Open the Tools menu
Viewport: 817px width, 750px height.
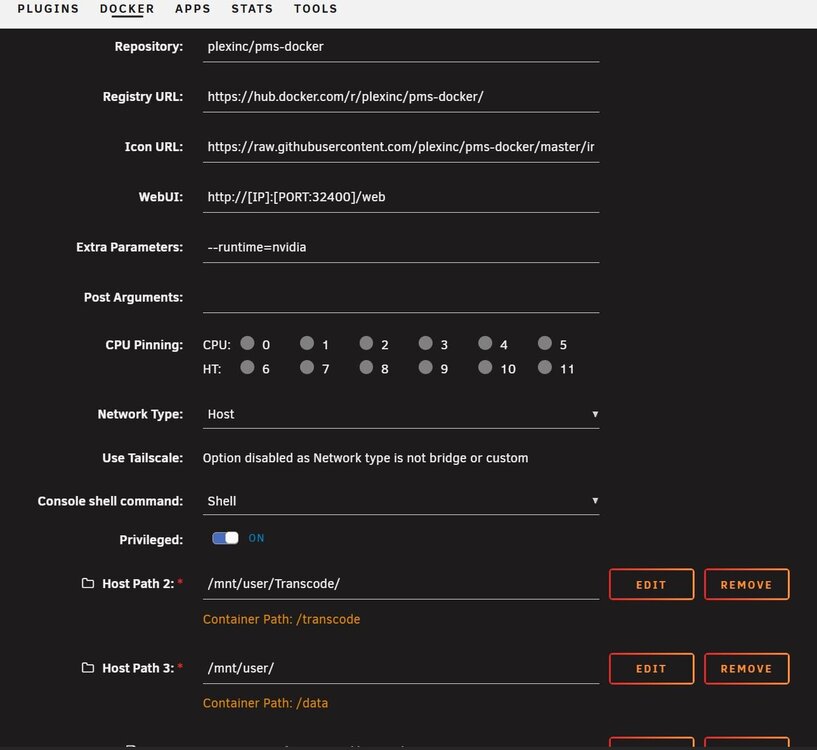tap(316, 9)
